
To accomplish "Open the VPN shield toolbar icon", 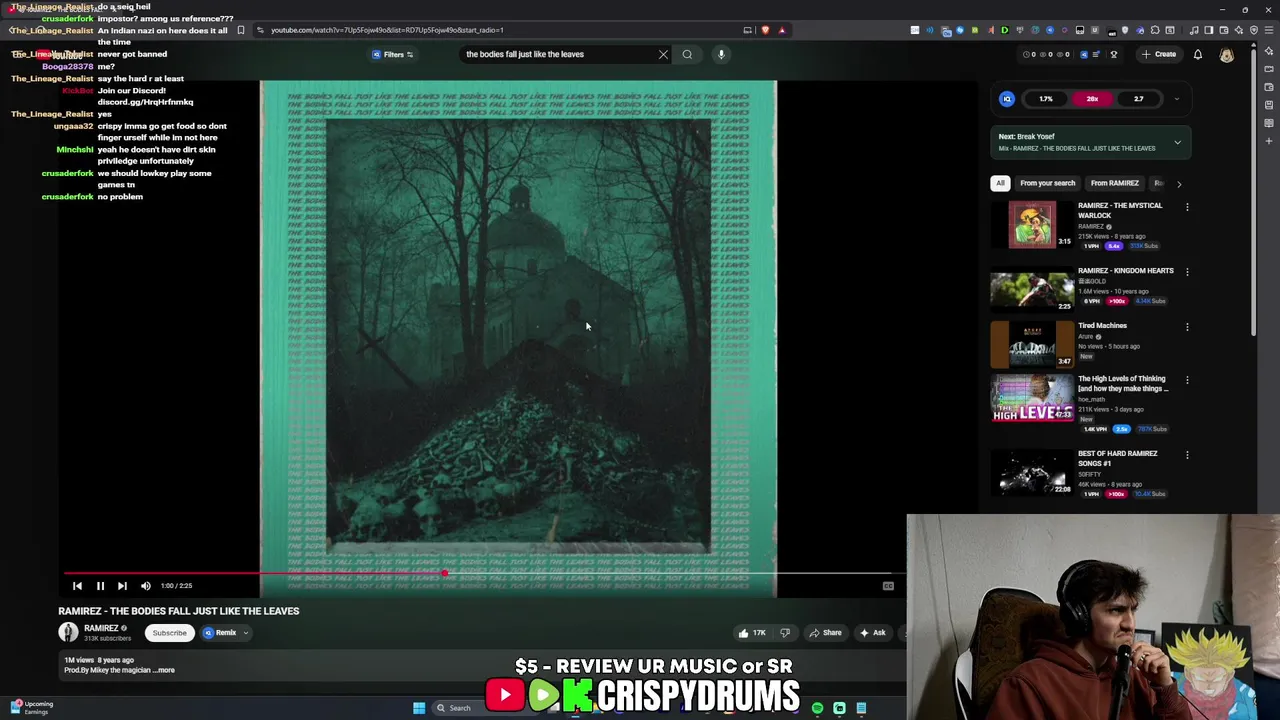I will tap(1254, 30).
